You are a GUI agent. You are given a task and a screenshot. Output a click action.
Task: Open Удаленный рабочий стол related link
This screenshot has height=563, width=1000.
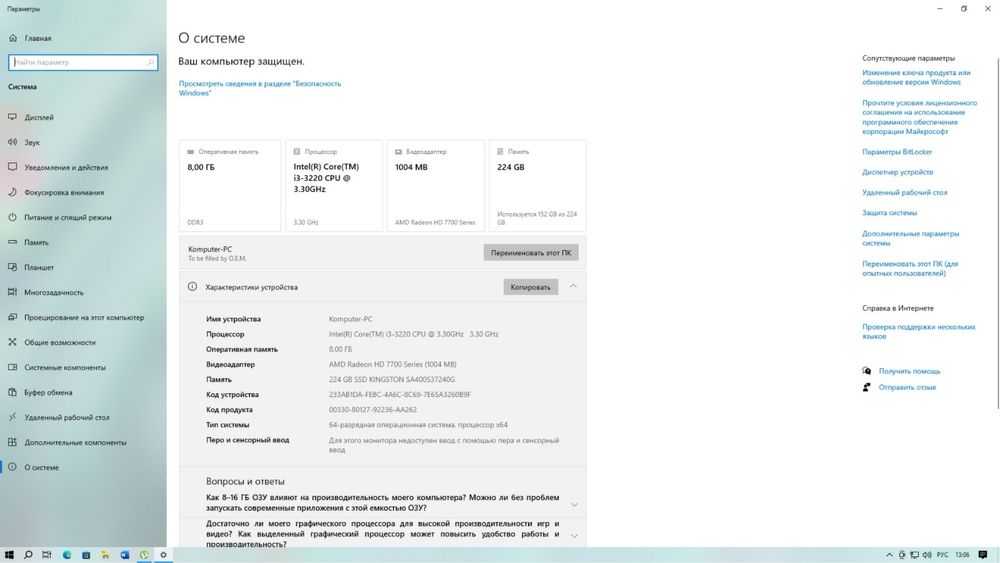[904, 193]
